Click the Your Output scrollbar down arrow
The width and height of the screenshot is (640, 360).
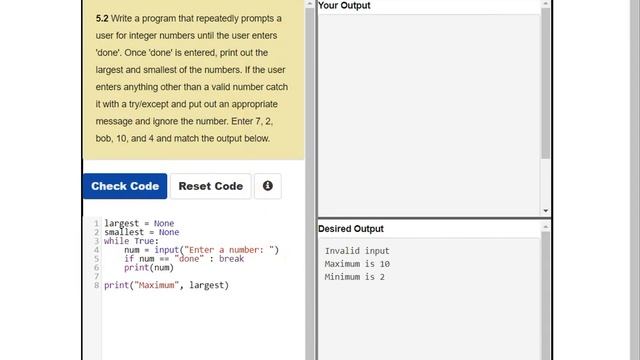pos(546,211)
